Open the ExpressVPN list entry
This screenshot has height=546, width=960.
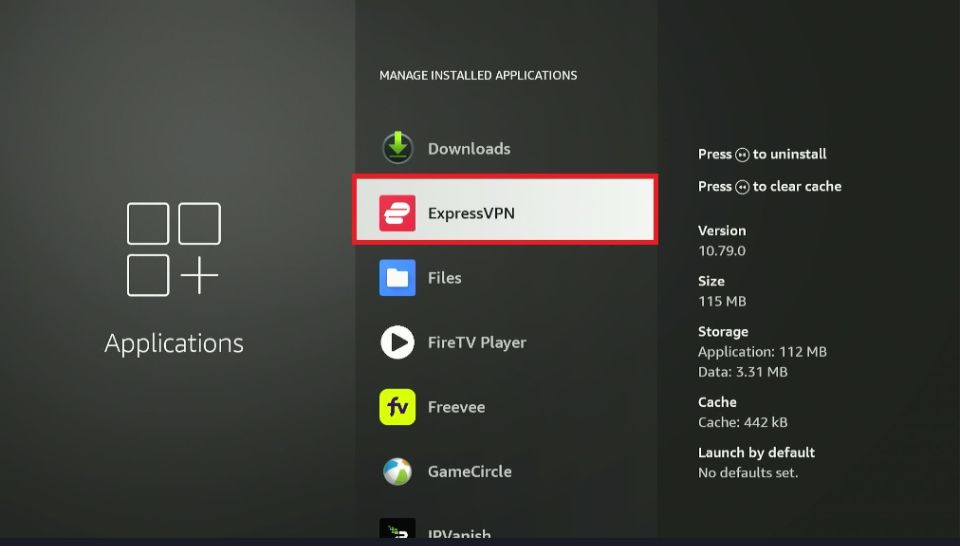[x=506, y=209]
